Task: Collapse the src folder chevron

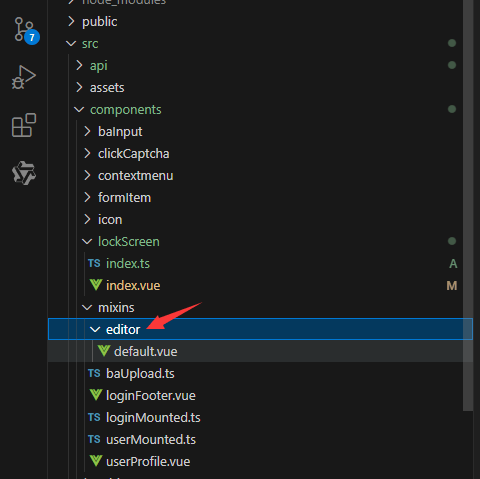Action: click(71, 44)
